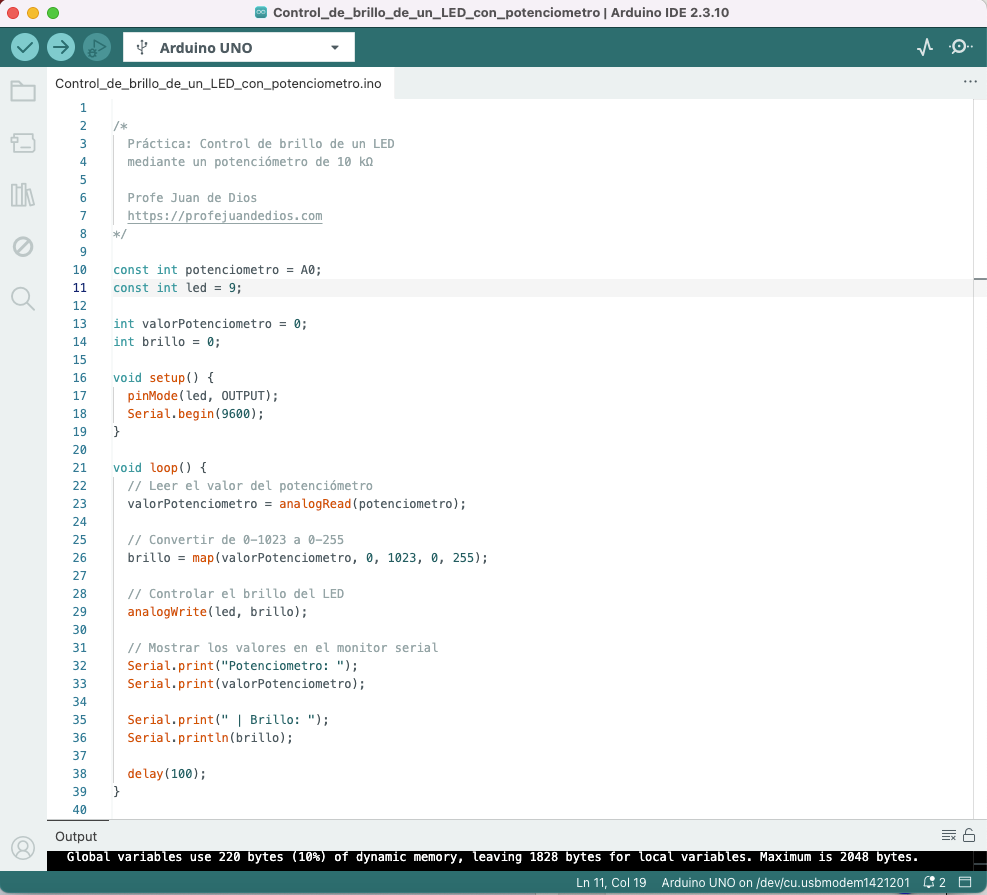Place cursor on 'const int led = 9;'

(x=178, y=288)
